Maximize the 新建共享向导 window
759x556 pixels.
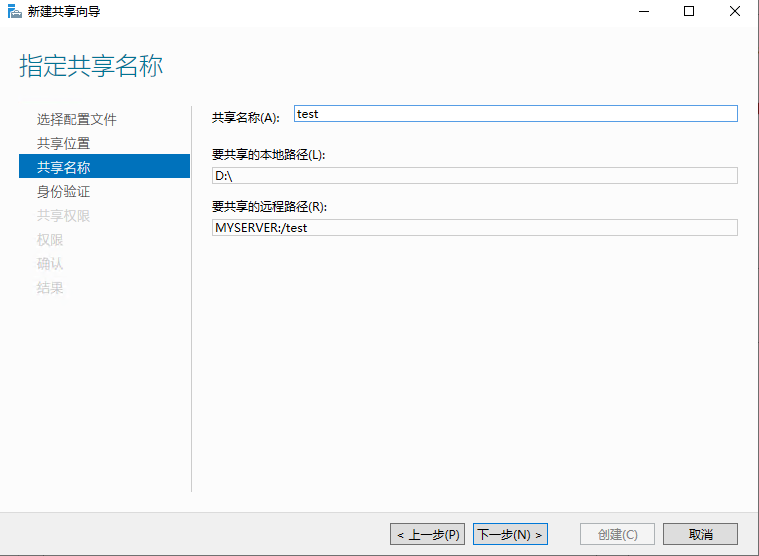688,12
